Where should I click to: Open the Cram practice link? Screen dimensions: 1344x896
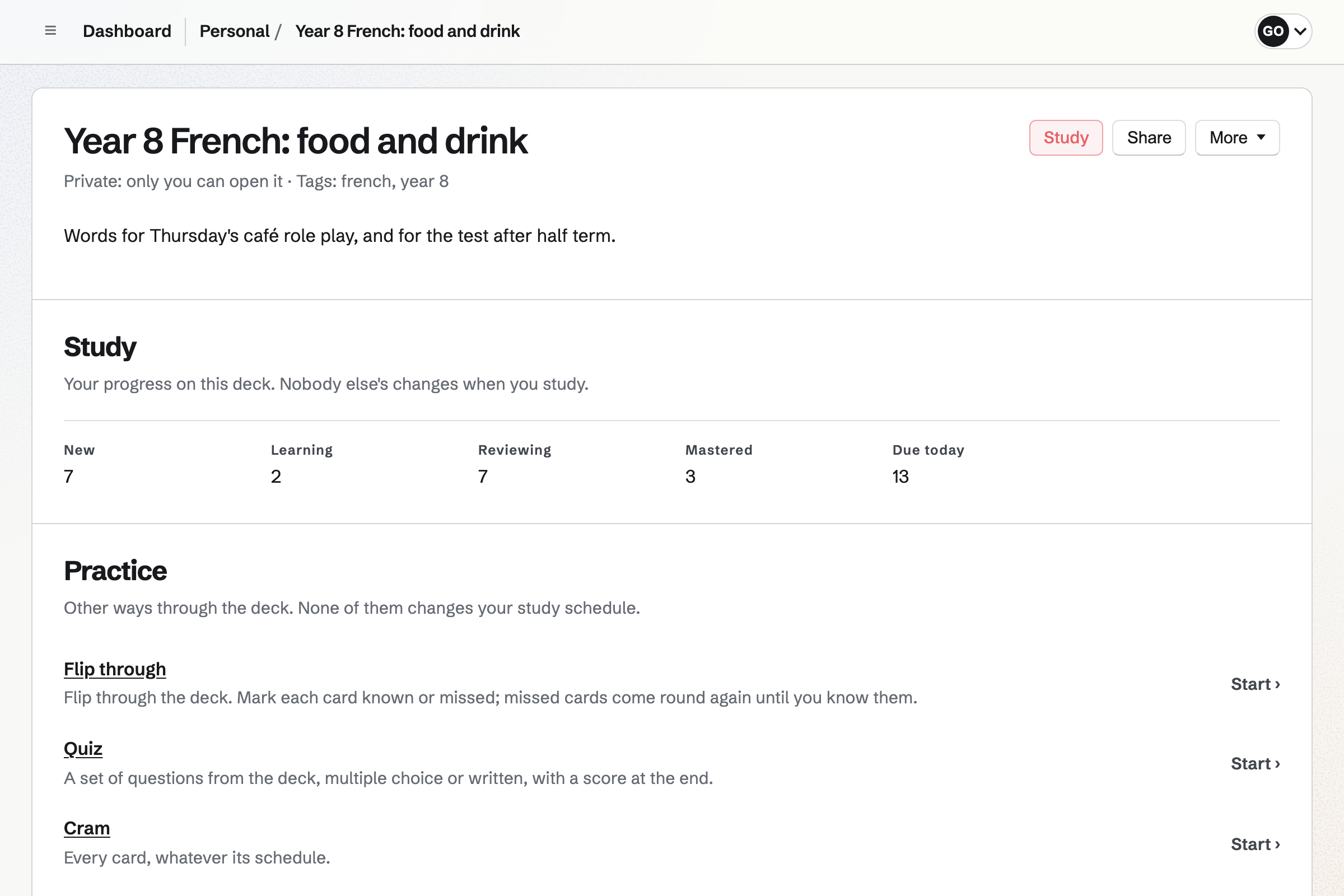click(87, 828)
